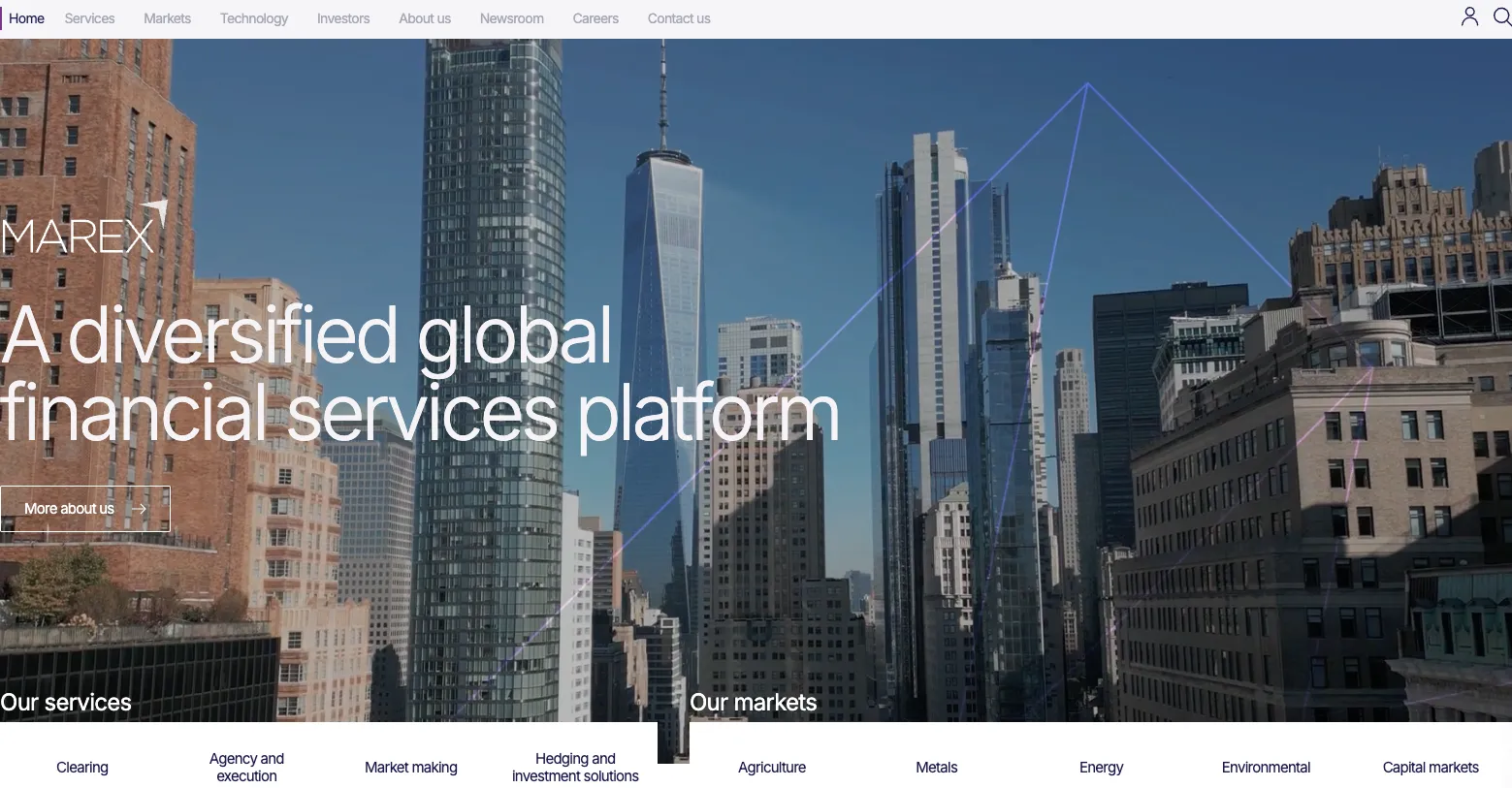View the Agriculture market
Image resolution: width=1512 pixels, height=788 pixels.
[772, 768]
